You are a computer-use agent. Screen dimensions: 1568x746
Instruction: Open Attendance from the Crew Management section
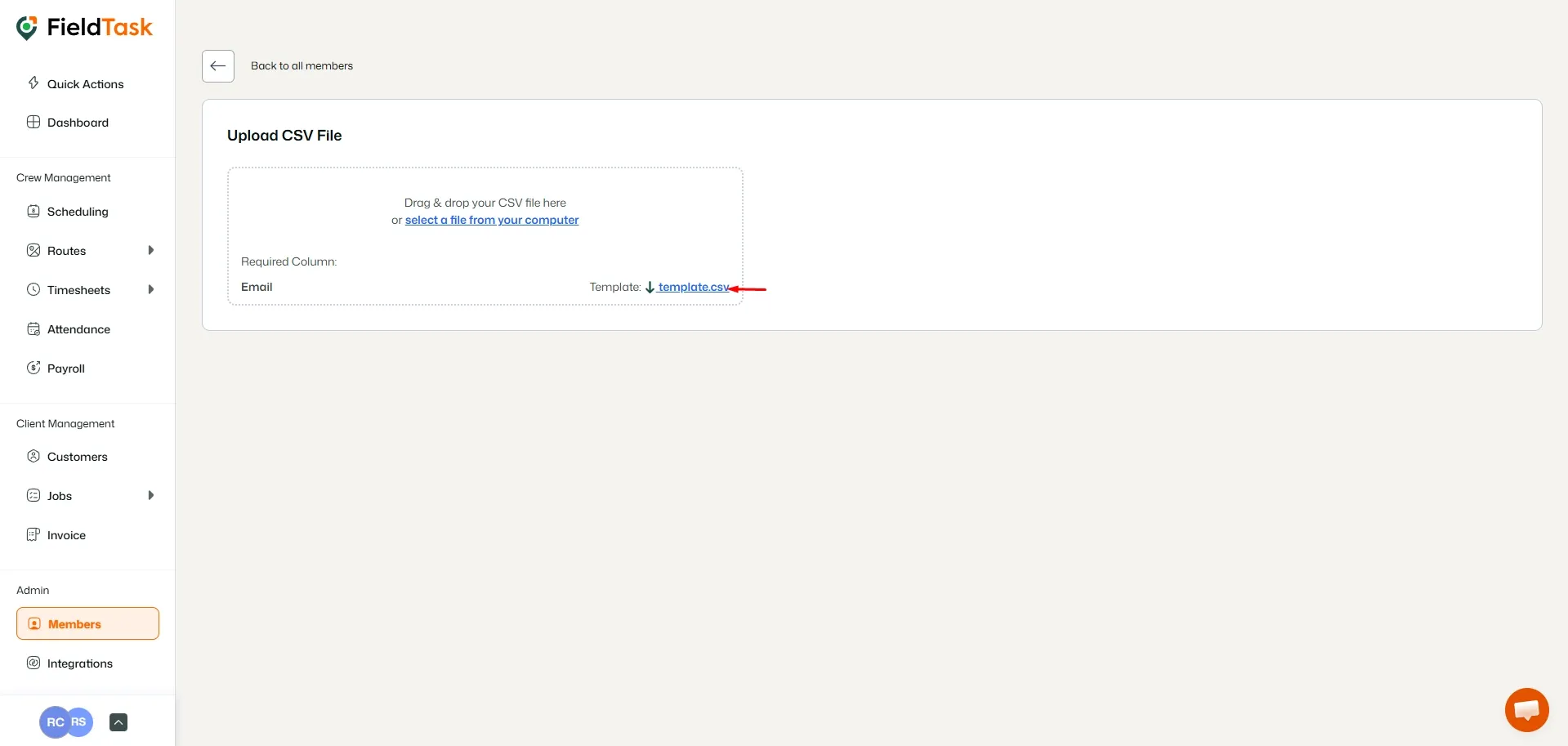point(78,328)
